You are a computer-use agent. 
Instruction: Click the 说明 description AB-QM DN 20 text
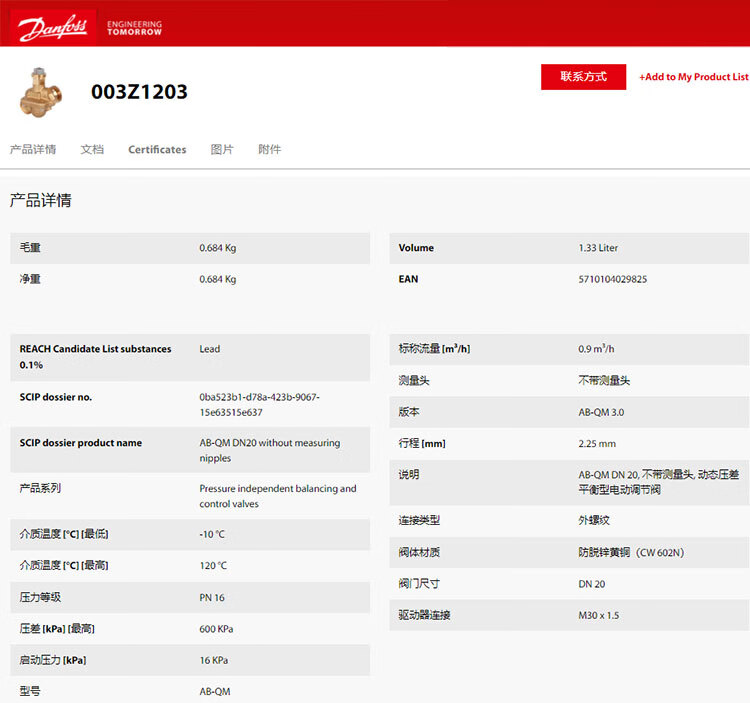[659, 482]
